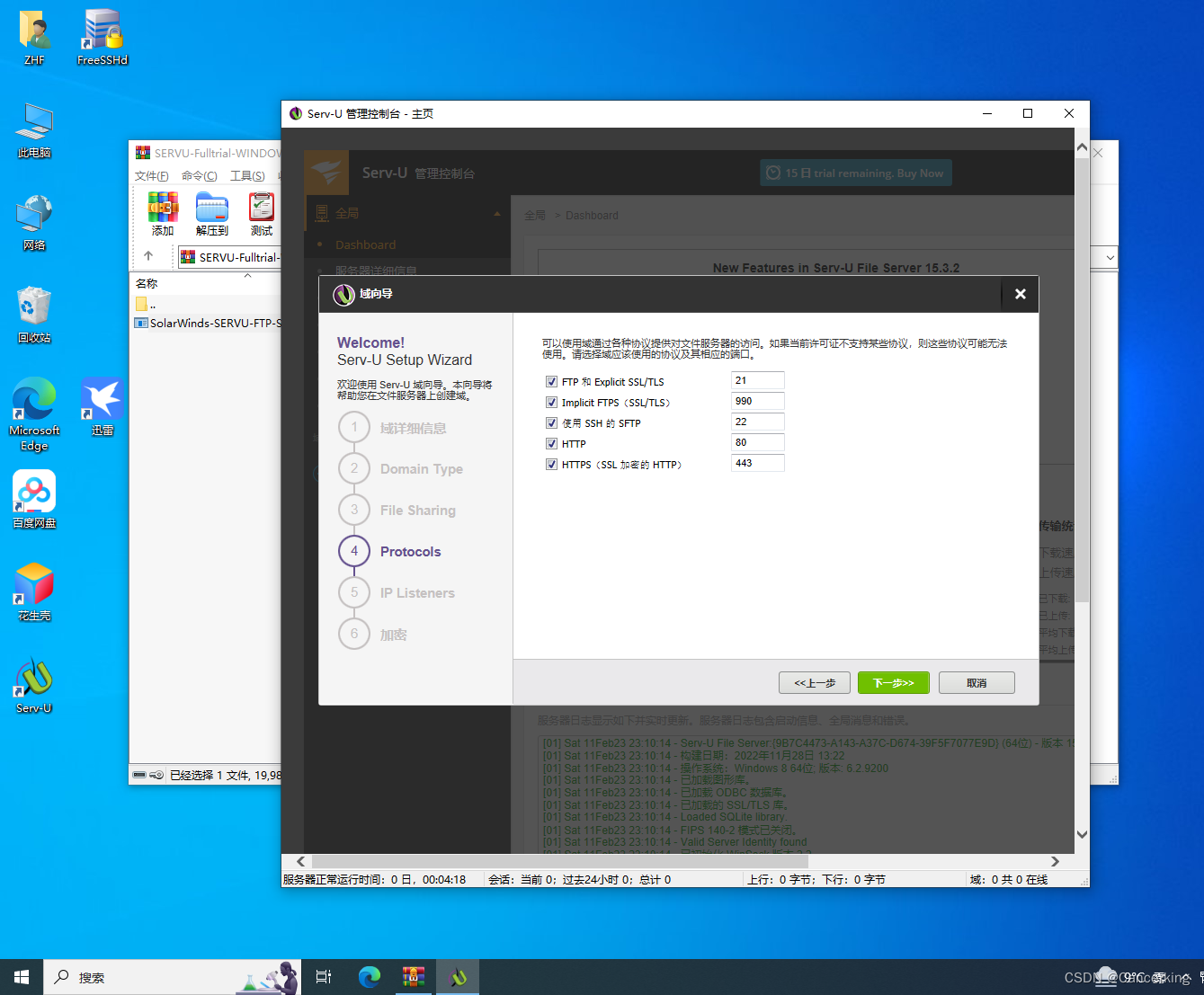Click the 15 日 trial remaining Buy Now button
Viewport: 1204px width, 995px height.
pos(855,173)
